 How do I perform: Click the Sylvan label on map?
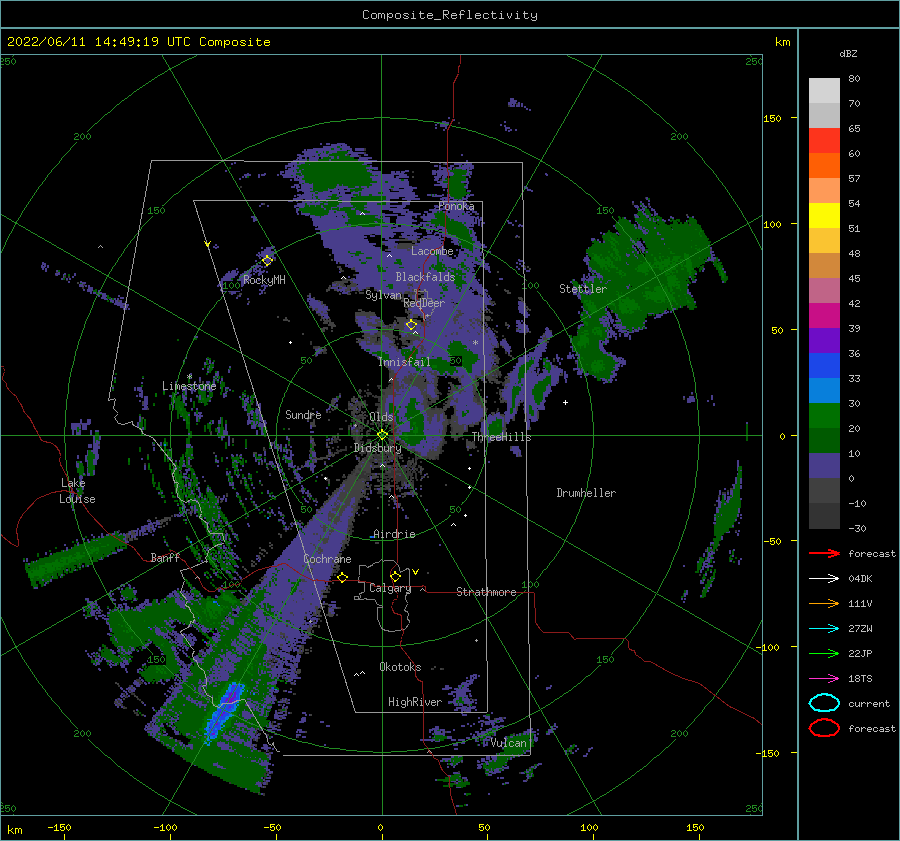coord(383,295)
